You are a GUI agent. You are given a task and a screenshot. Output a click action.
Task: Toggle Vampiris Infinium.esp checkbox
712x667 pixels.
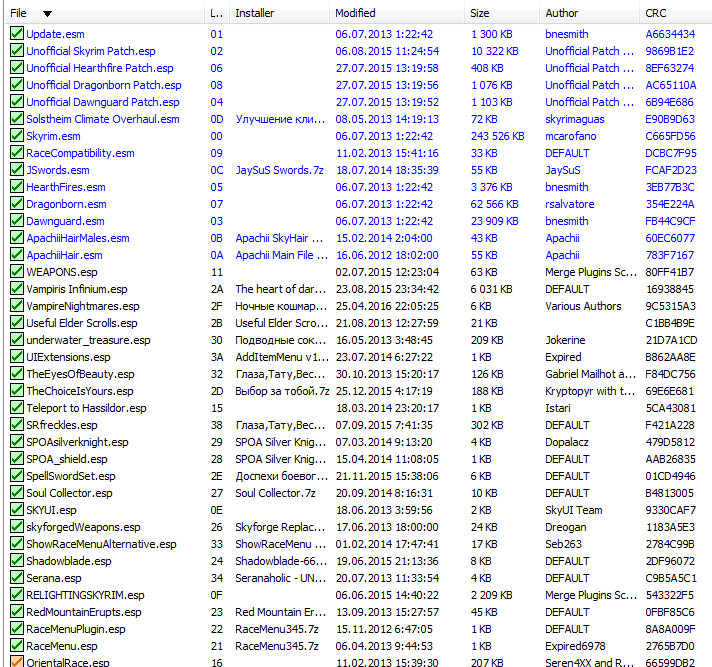pyautogui.click(x=17, y=289)
